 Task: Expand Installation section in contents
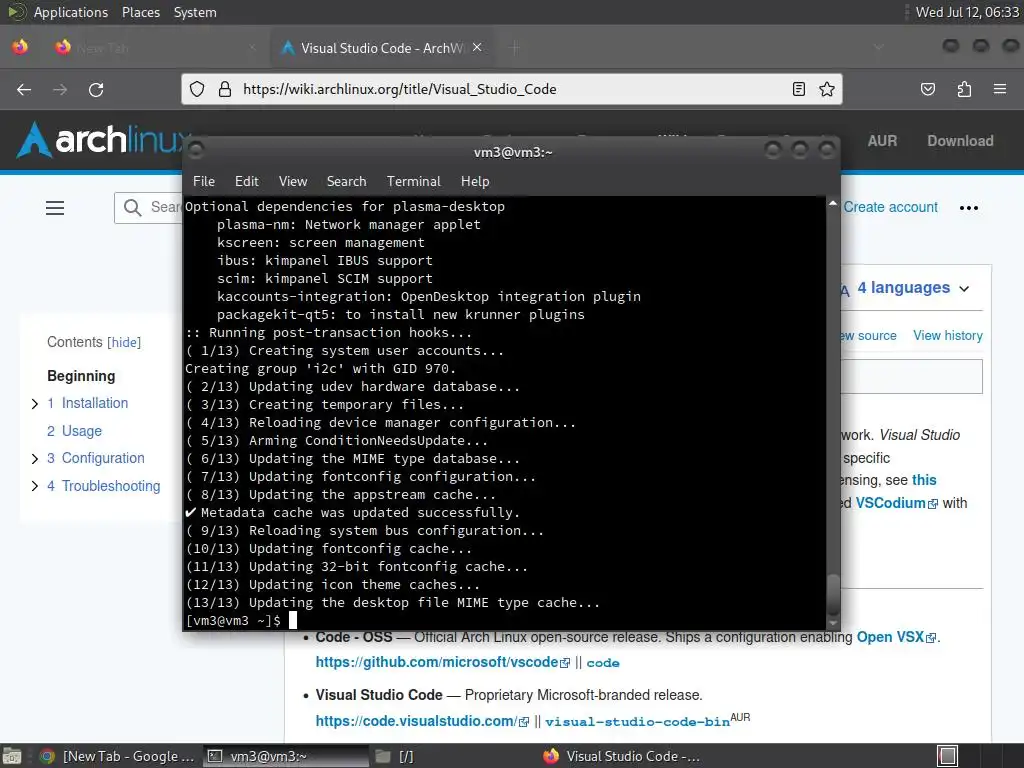click(35, 404)
